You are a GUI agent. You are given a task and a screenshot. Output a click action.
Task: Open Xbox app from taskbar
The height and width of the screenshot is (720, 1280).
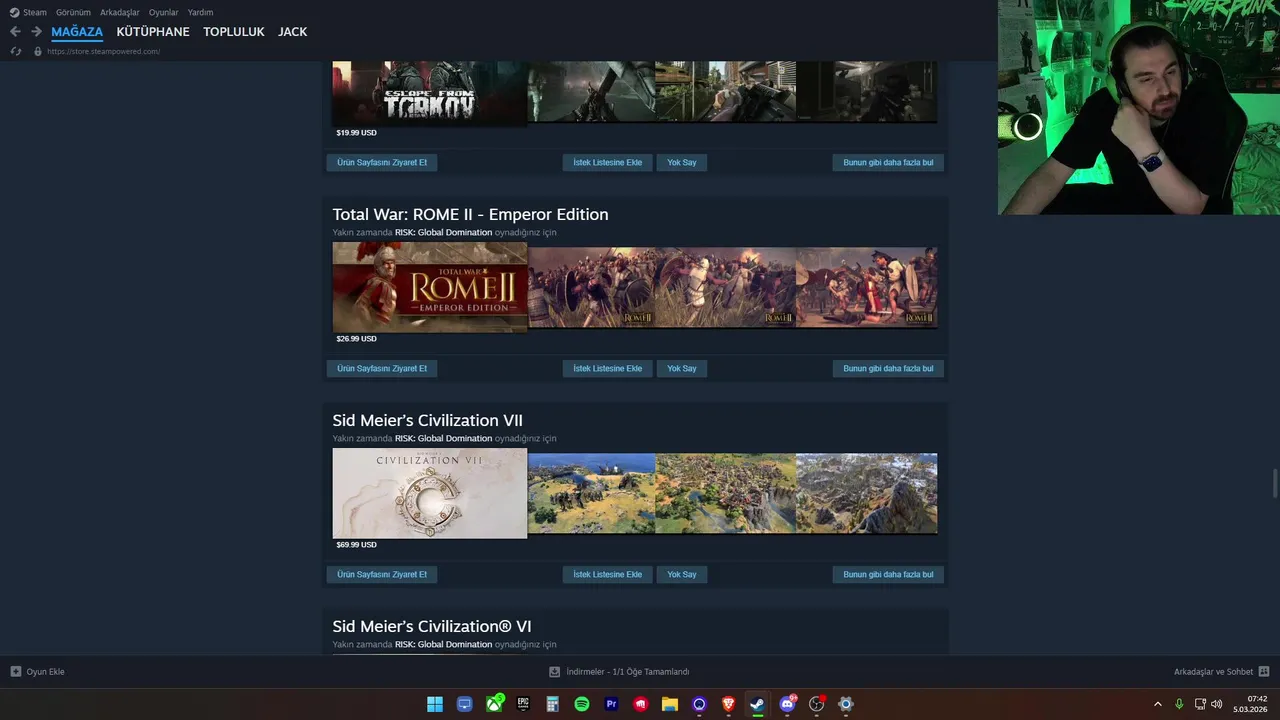coord(494,704)
